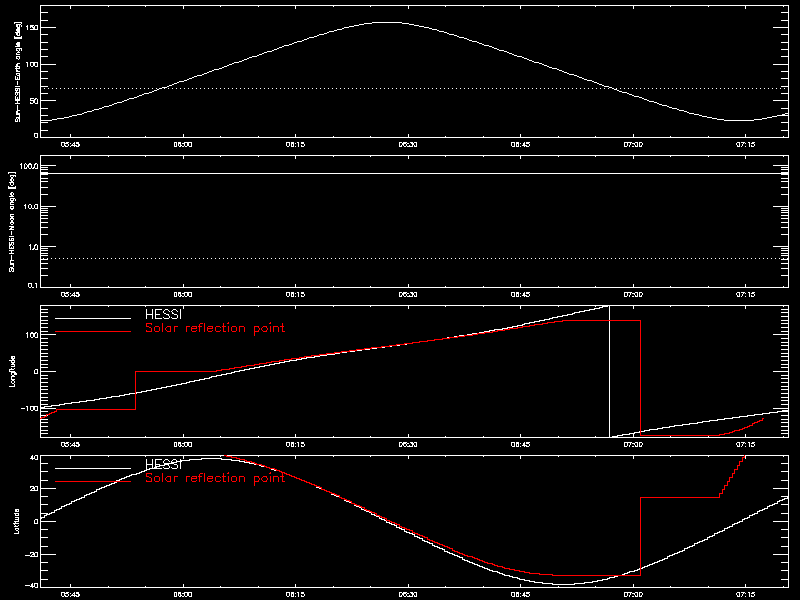Click the "Sun-HESSI-Earth angle [deg]" axis label

(x=17, y=71)
